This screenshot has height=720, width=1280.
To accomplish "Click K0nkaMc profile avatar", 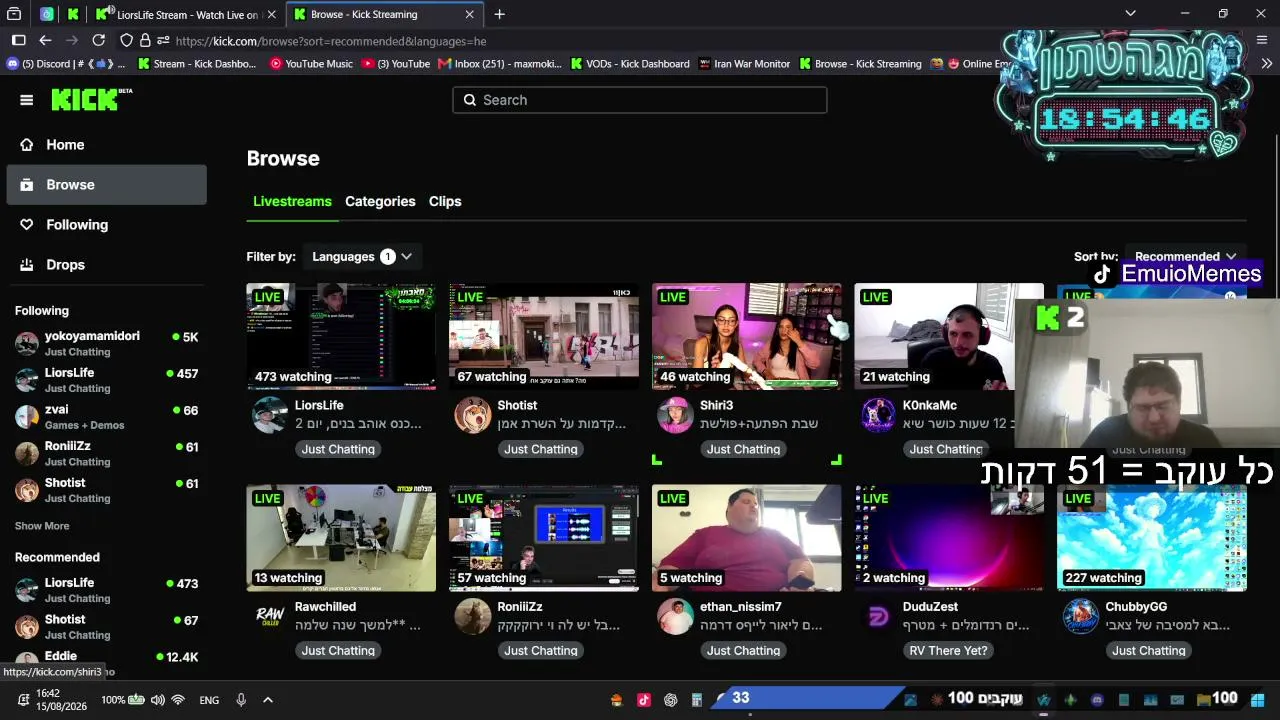I will 878,415.
